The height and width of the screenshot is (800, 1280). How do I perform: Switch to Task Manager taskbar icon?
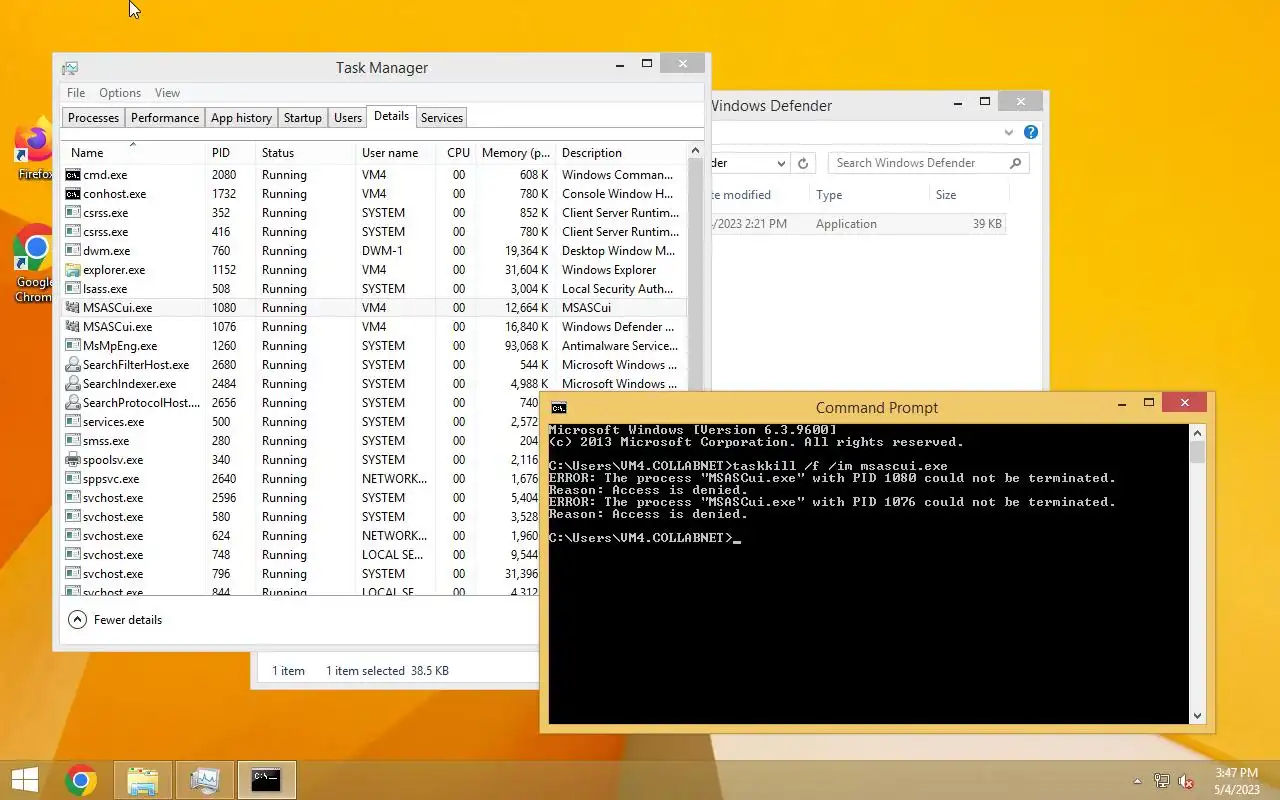205,780
